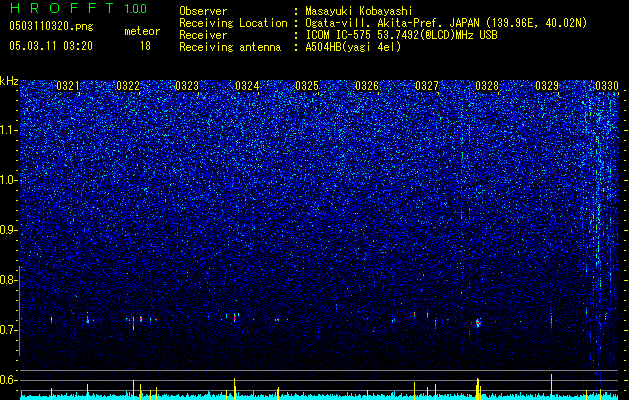Click the "meteor" label
The width and height of the screenshot is (629, 400).
pyautogui.click(x=142, y=31)
